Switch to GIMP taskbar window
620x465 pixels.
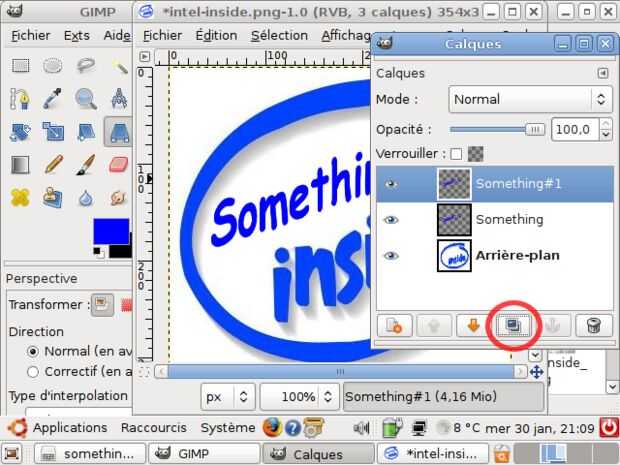tap(204, 454)
